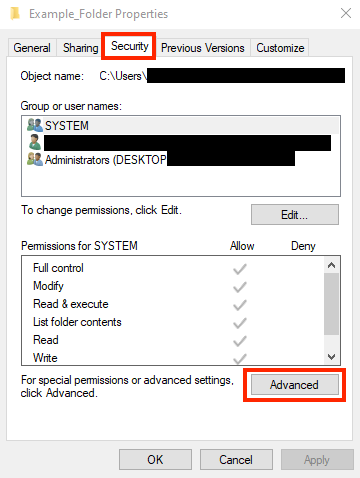Click the Modify allow checkmark

point(240,287)
